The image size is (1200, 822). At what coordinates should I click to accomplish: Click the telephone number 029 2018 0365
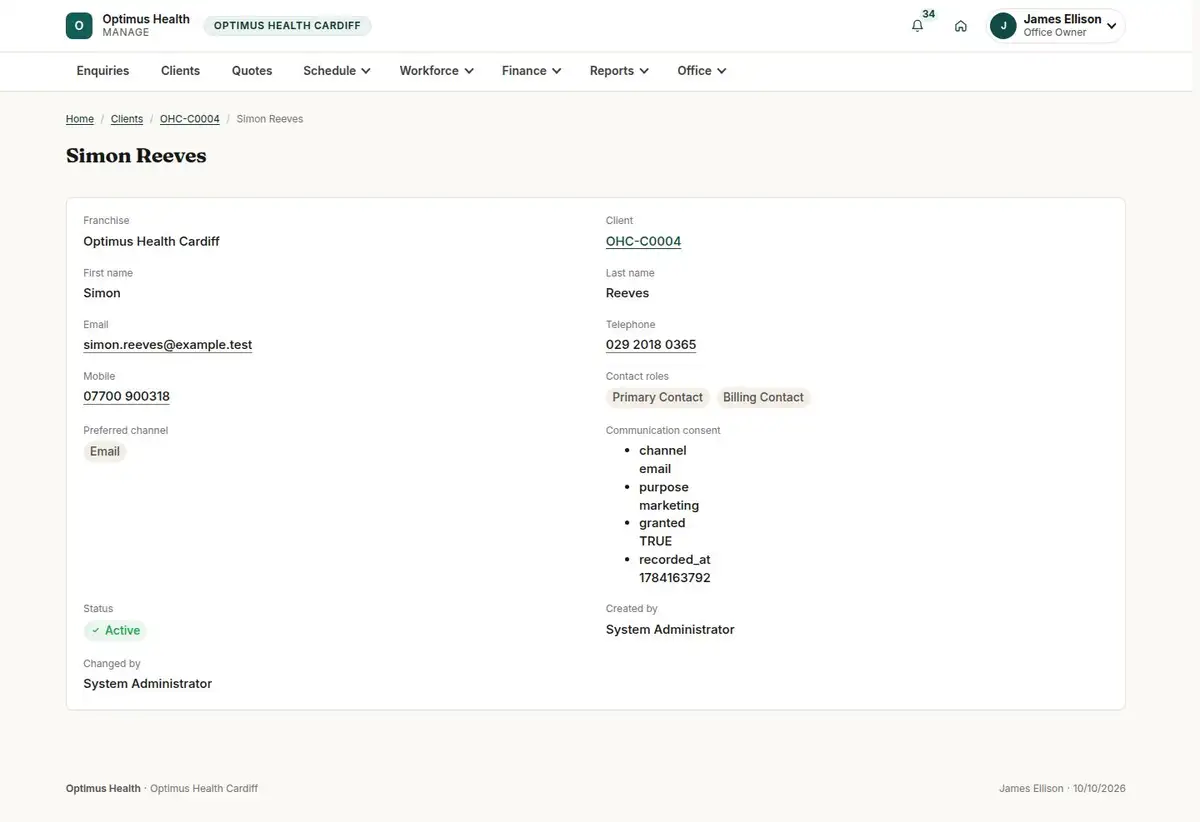pyautogui.click(x=651, y=345)
